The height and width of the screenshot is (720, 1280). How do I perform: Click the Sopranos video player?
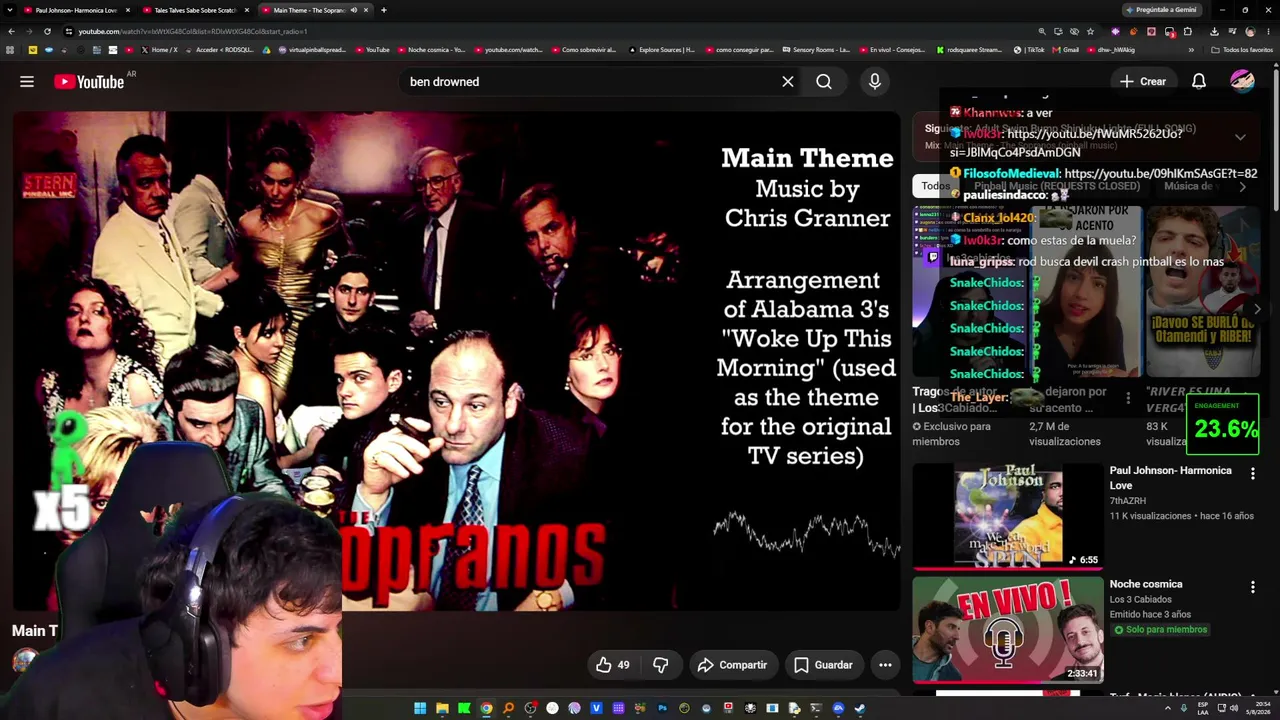click(x=456, y=360)
